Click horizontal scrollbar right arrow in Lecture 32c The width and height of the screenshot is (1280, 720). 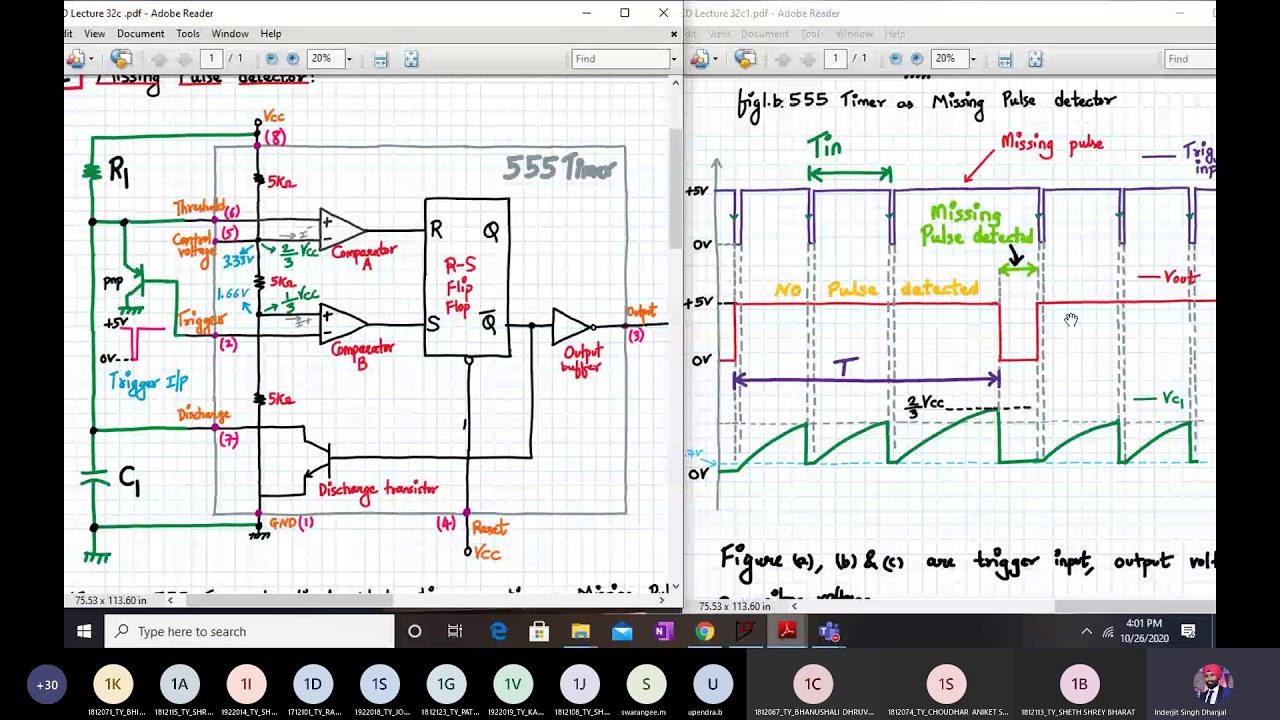(x=662, y=600)
